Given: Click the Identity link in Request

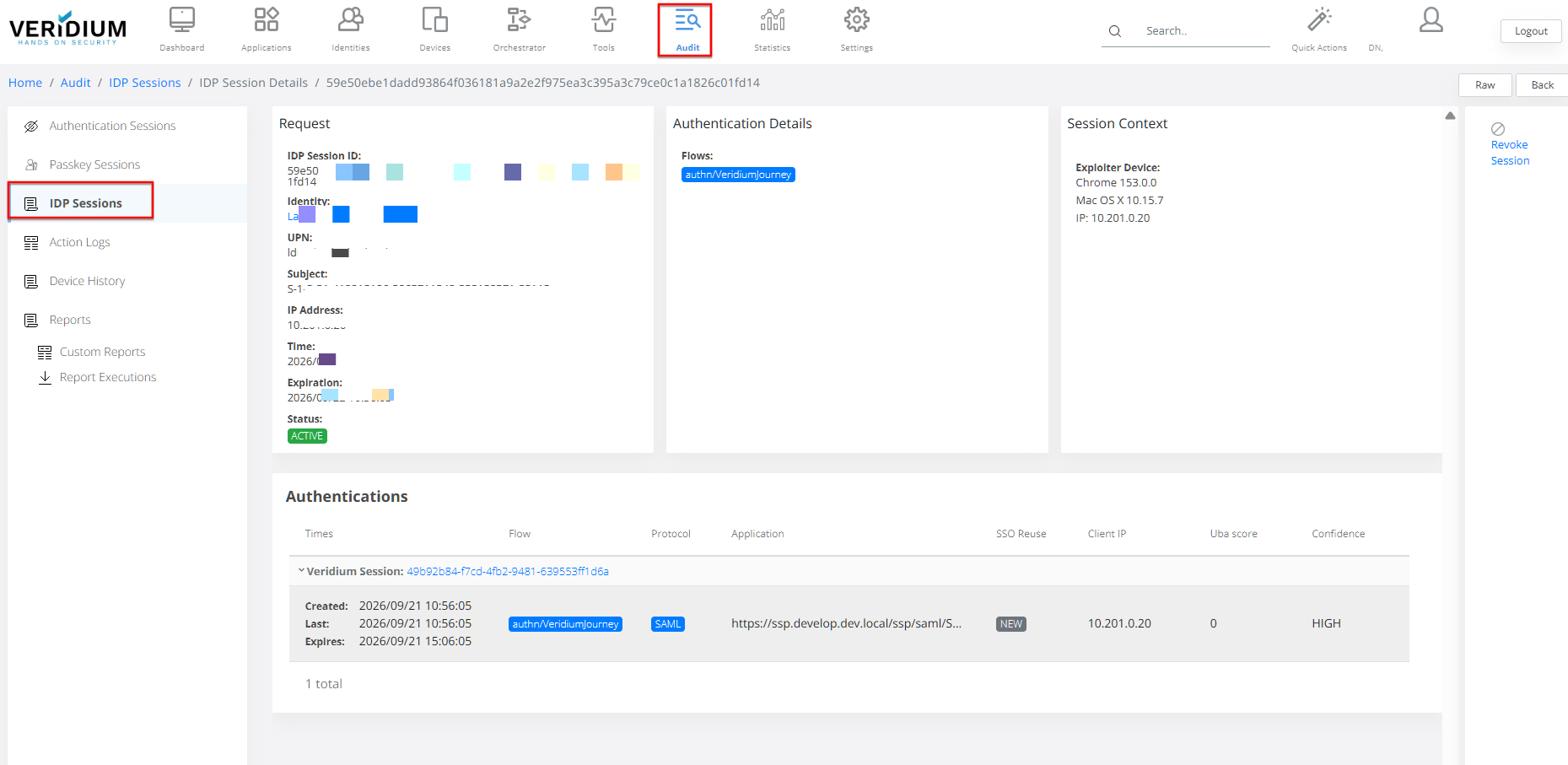Looking at the screenshot, I should pos(353,215).
